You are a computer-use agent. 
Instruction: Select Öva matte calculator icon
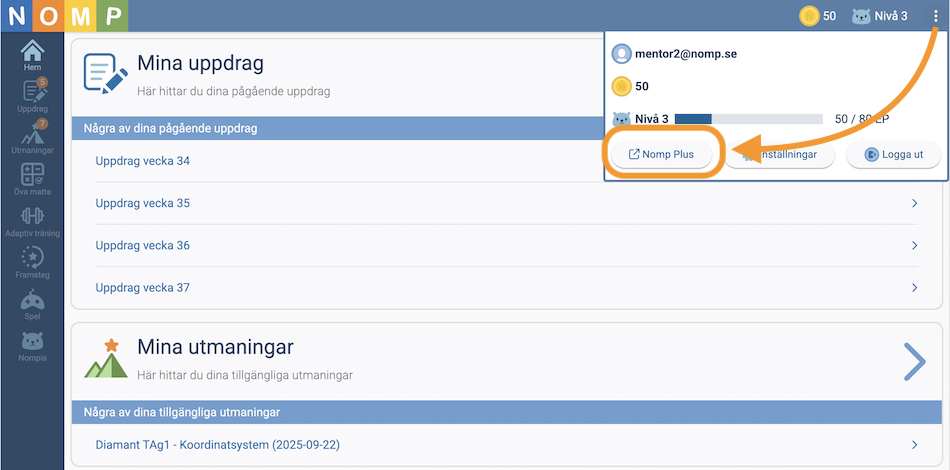tap(32, 179)
